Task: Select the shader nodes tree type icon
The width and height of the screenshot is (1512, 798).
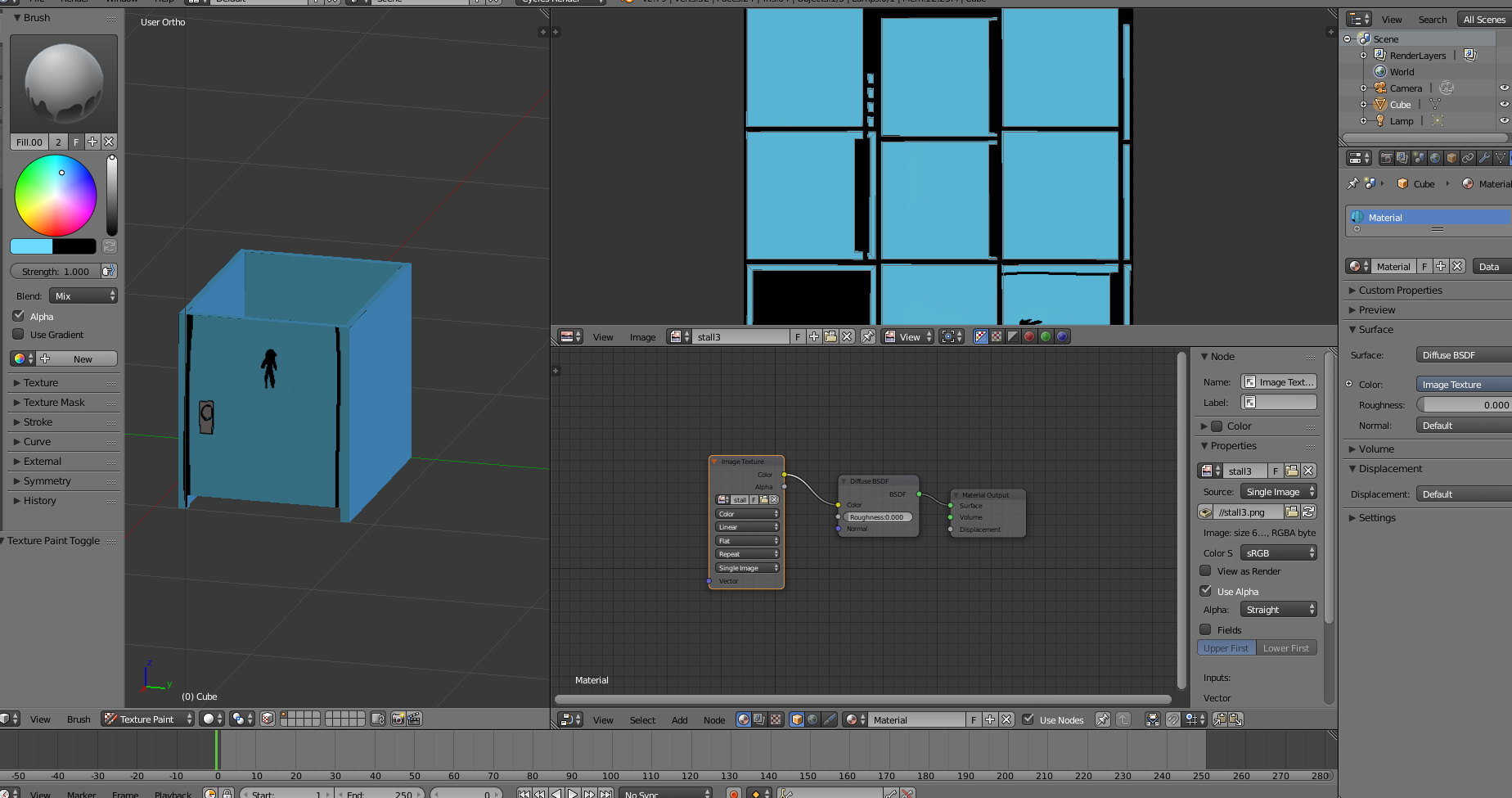Action: (x=743, y=719)
